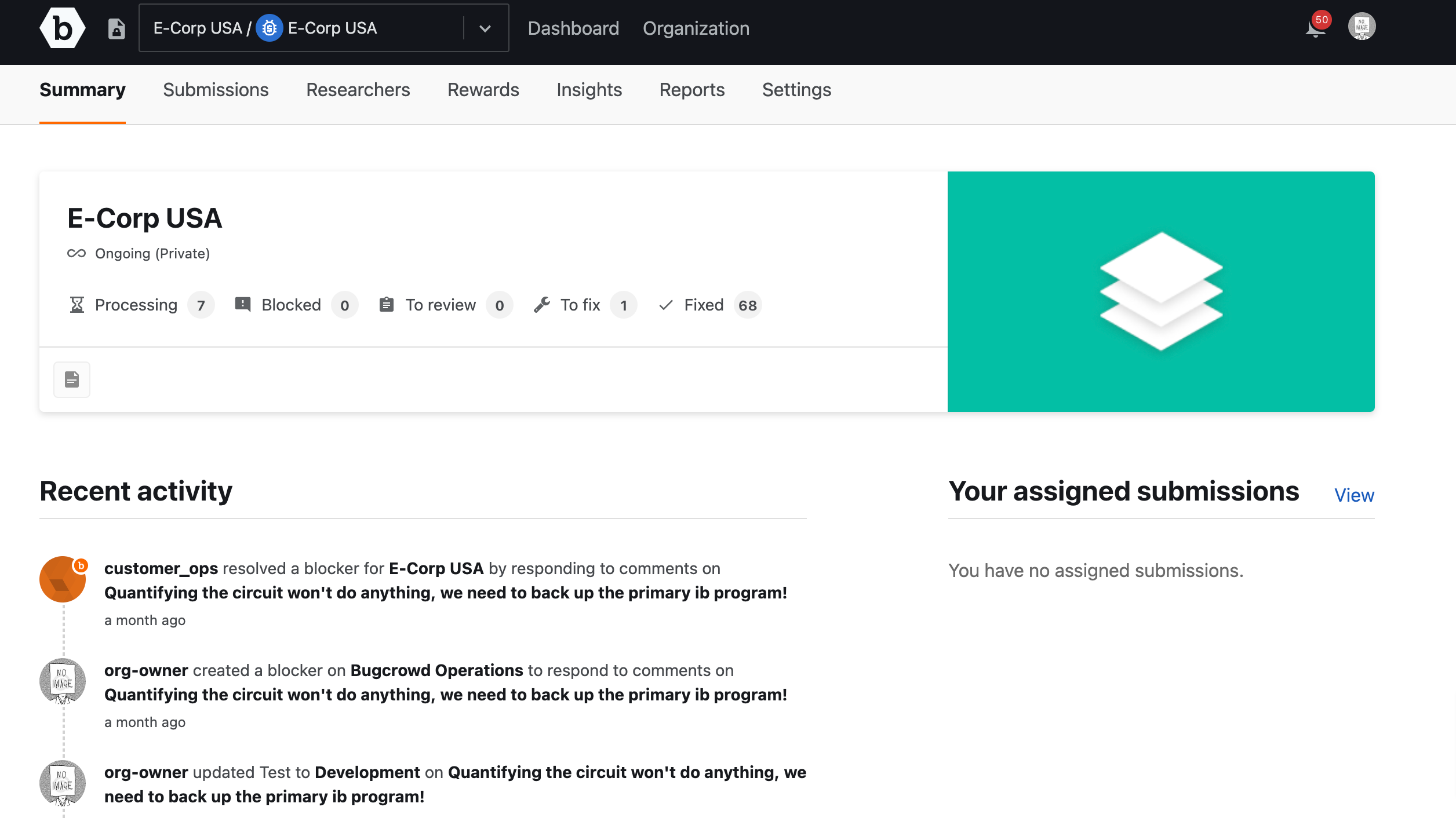The image size is (1456, 818).
Task: Click 'You have no assigned submissions.' text
Action: pos(1096,571)
